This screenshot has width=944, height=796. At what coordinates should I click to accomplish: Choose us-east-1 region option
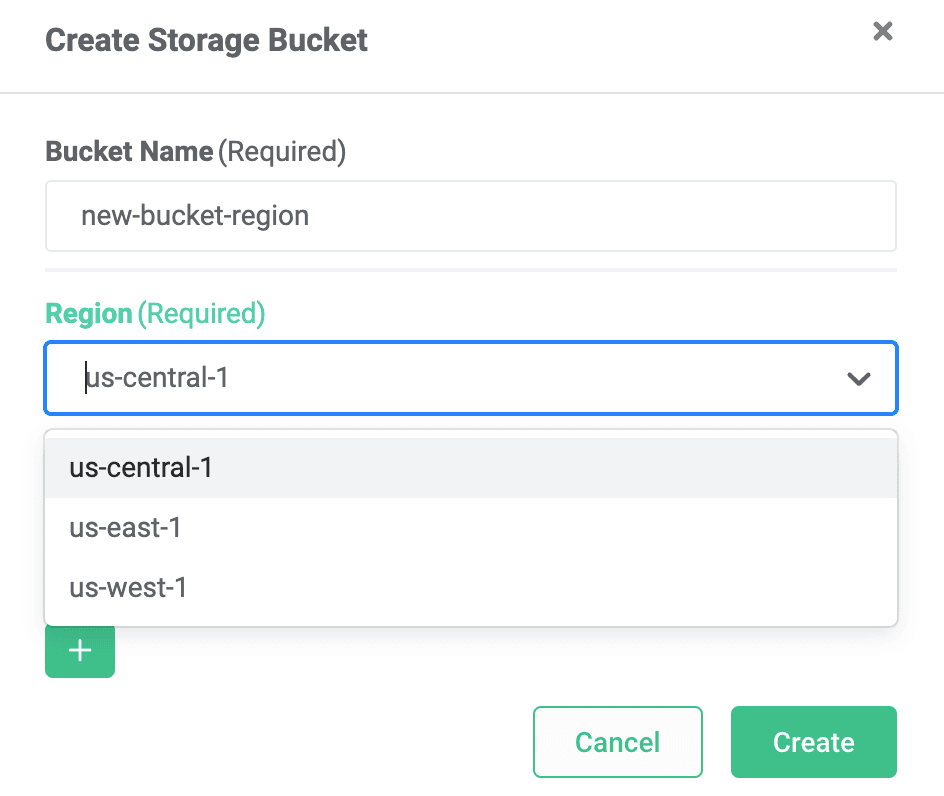pos(471,527)
